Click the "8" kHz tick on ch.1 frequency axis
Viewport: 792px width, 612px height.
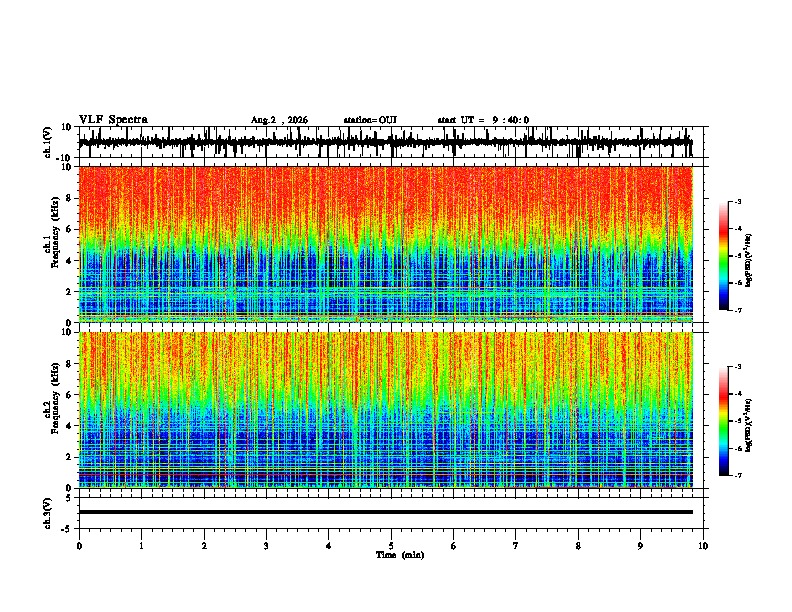(70, 198)
